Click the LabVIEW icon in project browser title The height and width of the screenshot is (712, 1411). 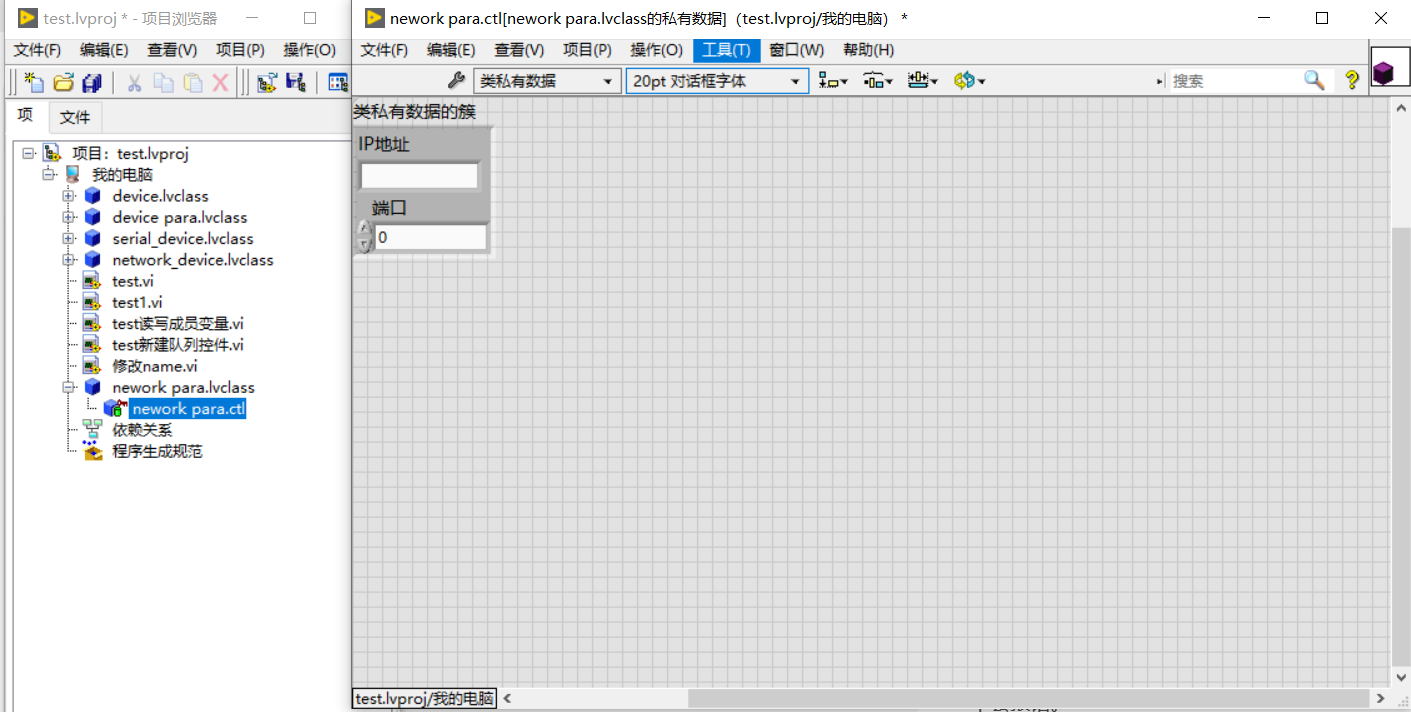tap(27, 18)
